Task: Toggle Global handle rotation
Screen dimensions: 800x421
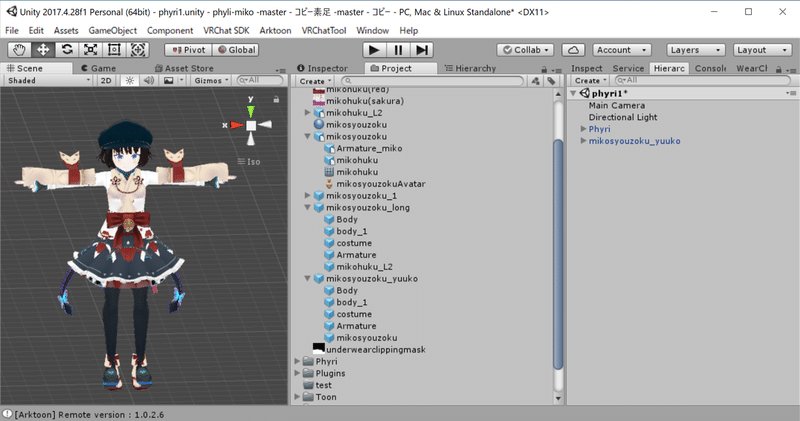Action: coord(236,50)
